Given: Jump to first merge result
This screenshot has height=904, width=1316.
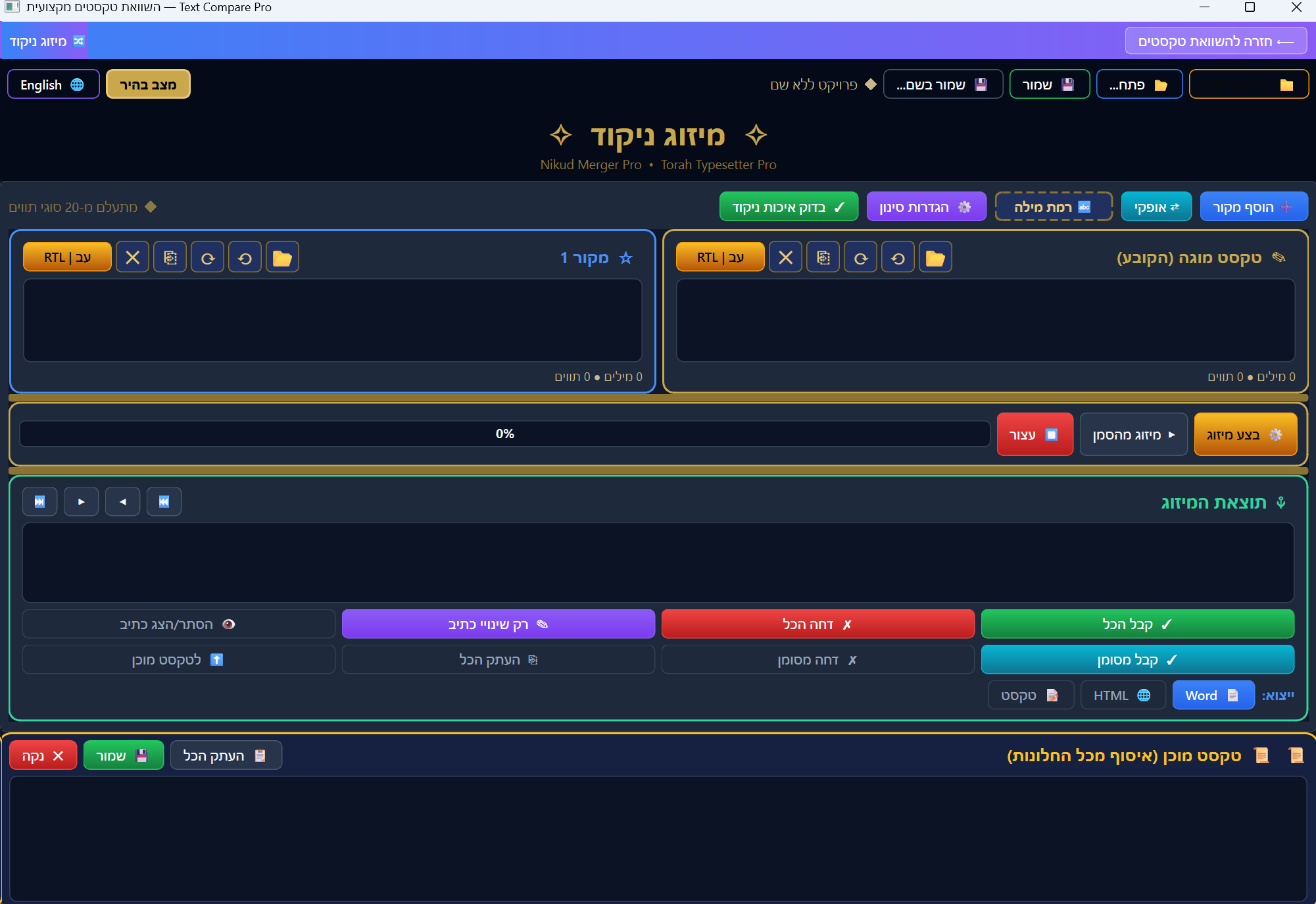Looking at the screenshot, I should (164, 502).
